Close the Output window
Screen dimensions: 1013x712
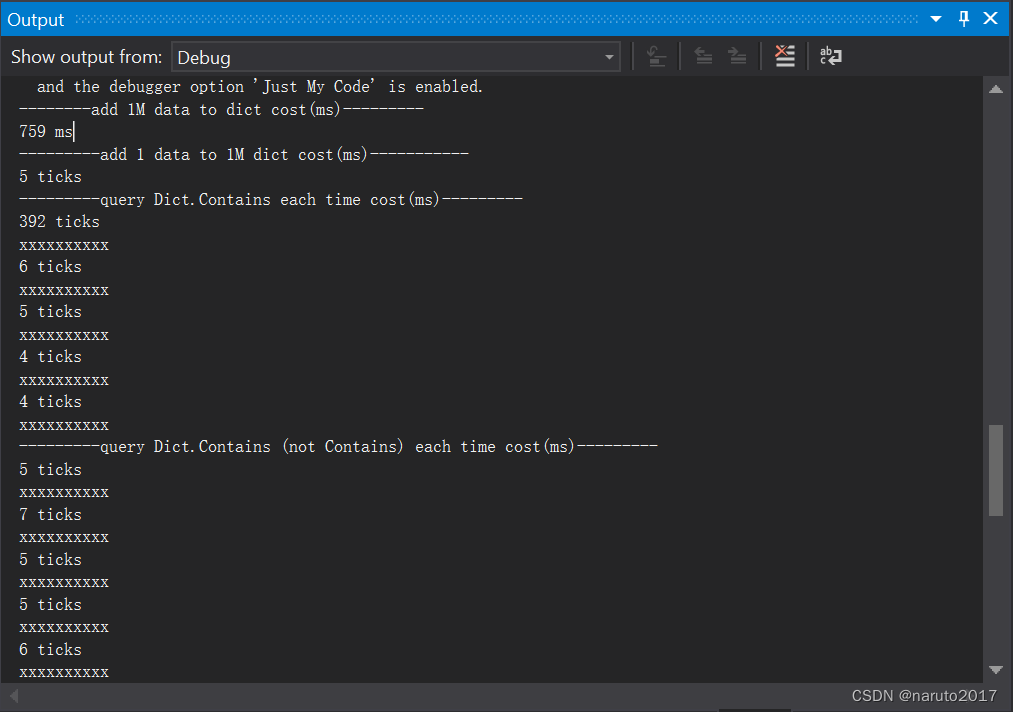(x=990, y=18)
